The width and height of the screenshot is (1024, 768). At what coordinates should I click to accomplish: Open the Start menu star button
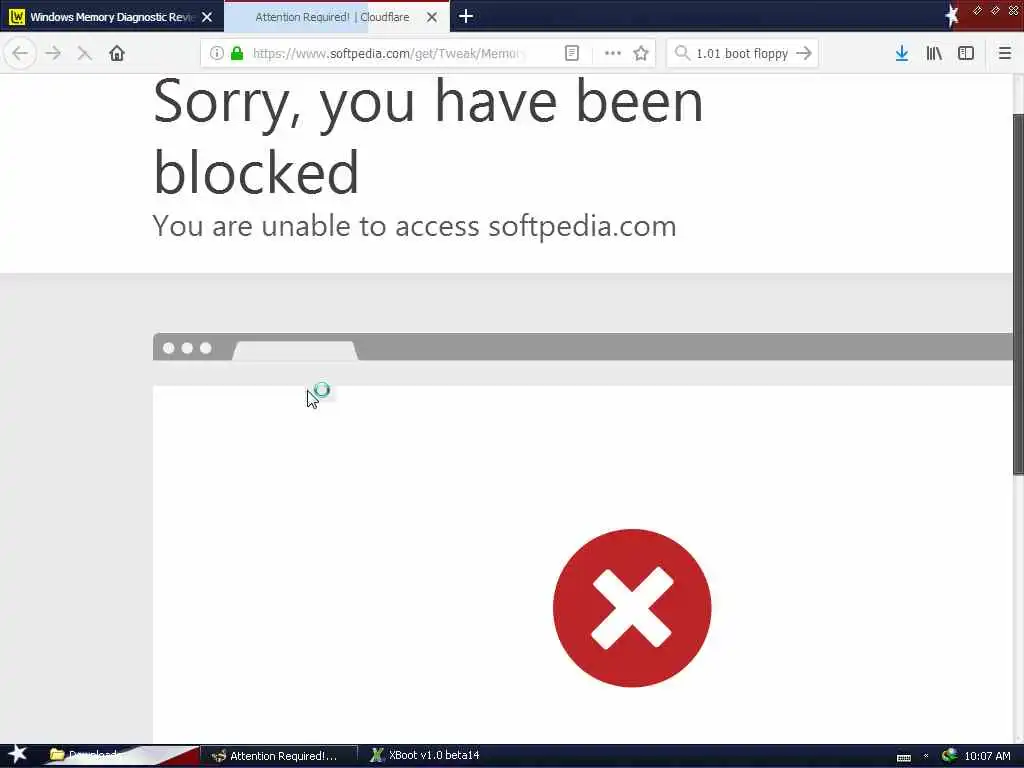pos(17,755)
